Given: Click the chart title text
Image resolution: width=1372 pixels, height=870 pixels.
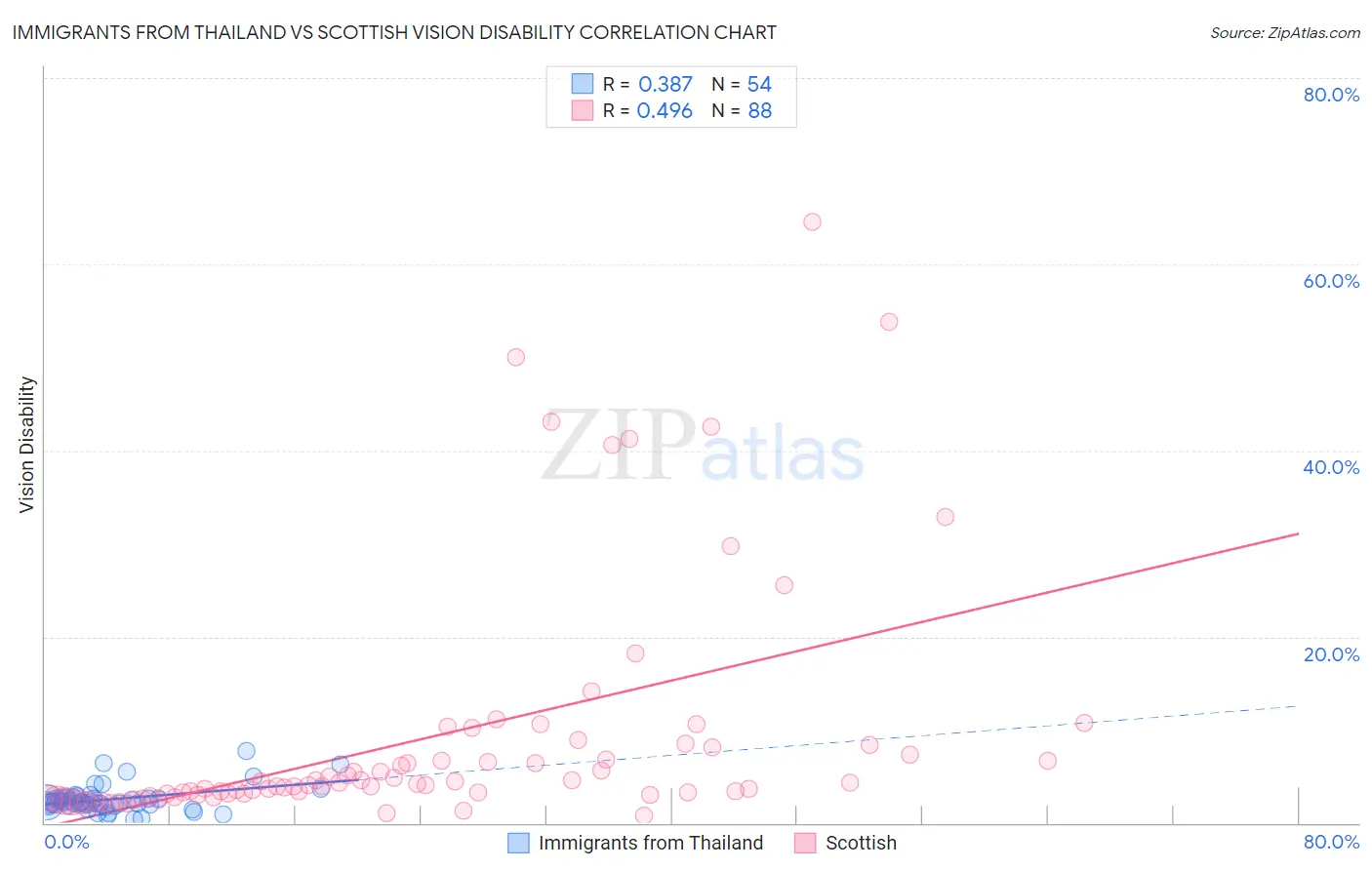Looking at the screenshot, I should point(394,32).
